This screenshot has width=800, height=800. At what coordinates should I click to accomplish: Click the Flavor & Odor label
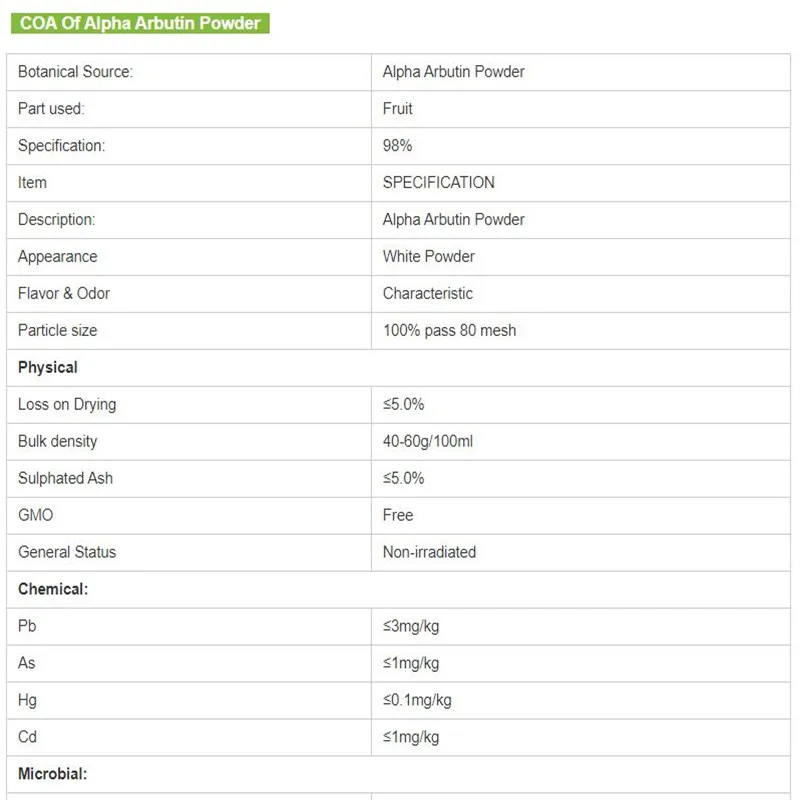[x=64, y=294]
